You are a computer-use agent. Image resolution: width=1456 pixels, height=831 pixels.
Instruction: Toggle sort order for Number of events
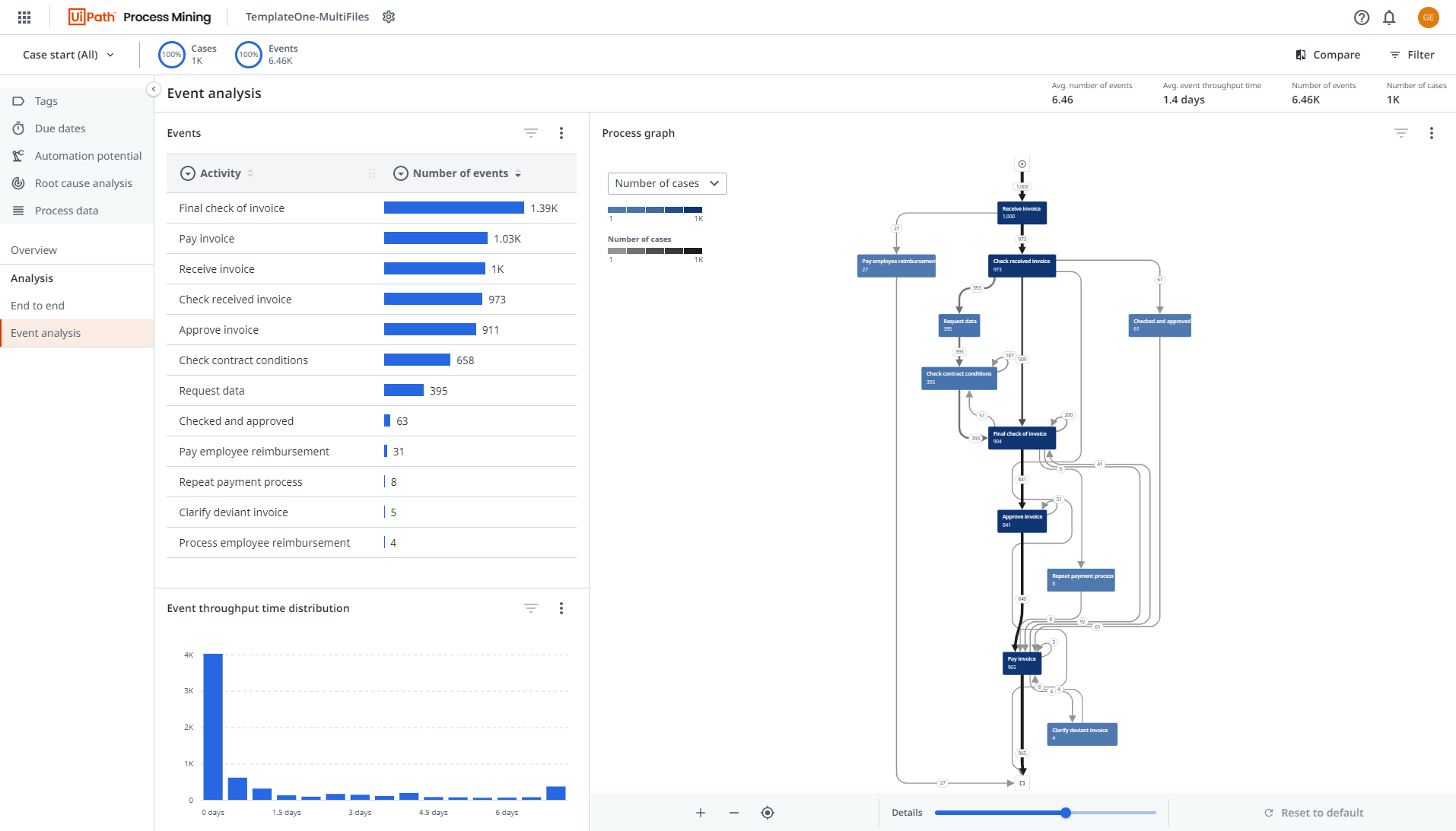tap(518, 173)
